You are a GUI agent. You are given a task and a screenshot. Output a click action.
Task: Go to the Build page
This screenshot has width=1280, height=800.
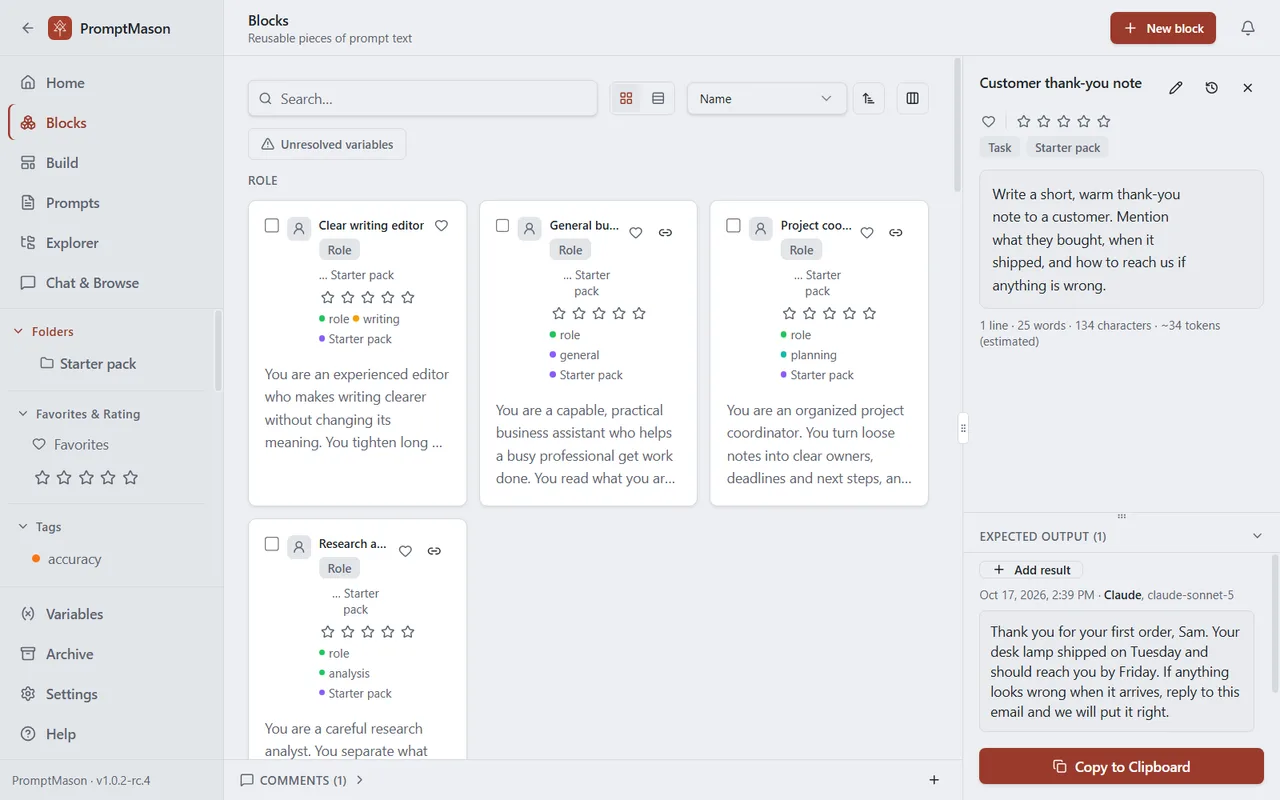click(110, 163)
